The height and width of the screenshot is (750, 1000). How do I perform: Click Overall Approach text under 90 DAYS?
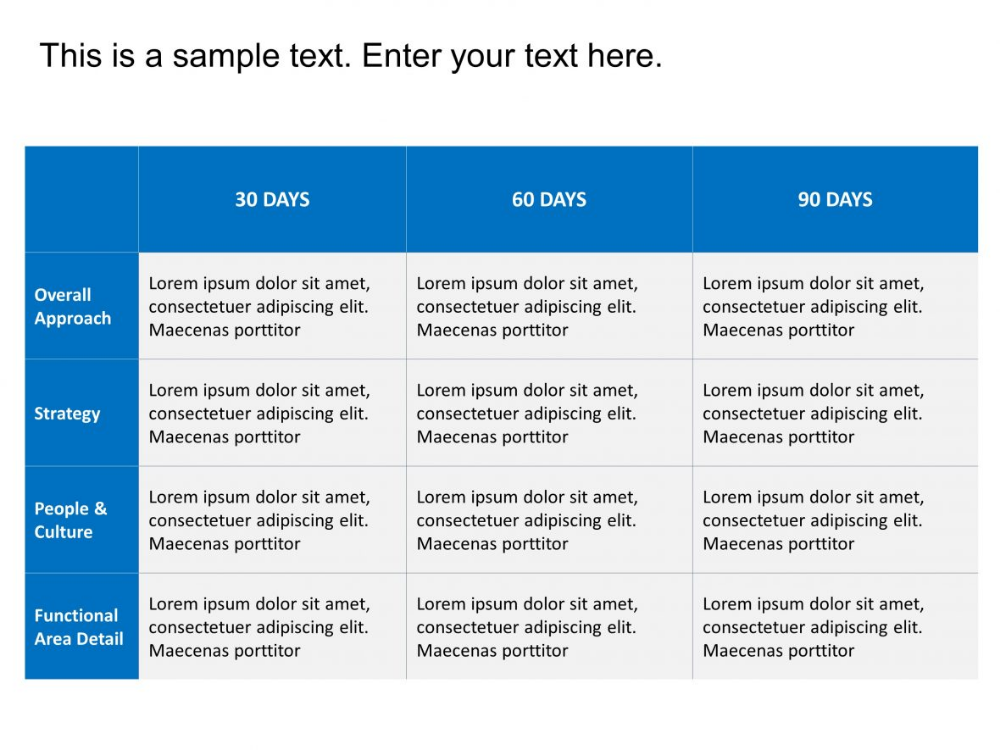(x=813, y=307)
